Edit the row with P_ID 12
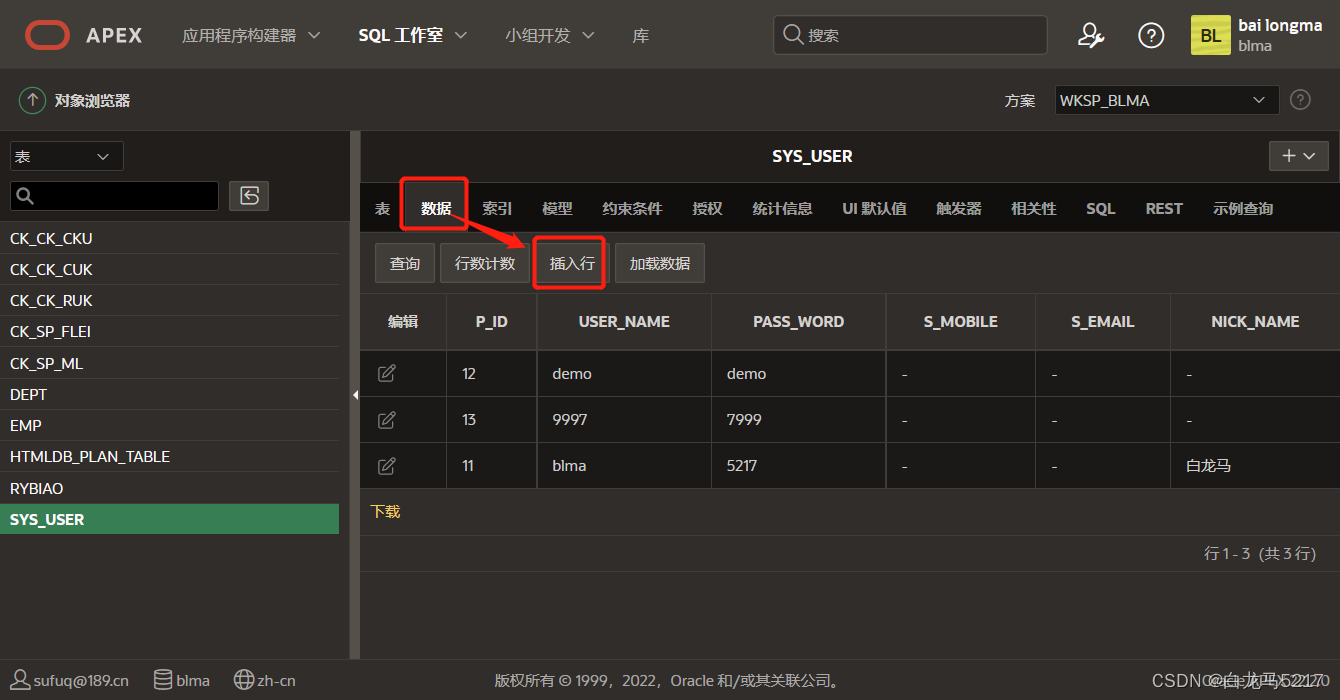 [x=387, y=373]
